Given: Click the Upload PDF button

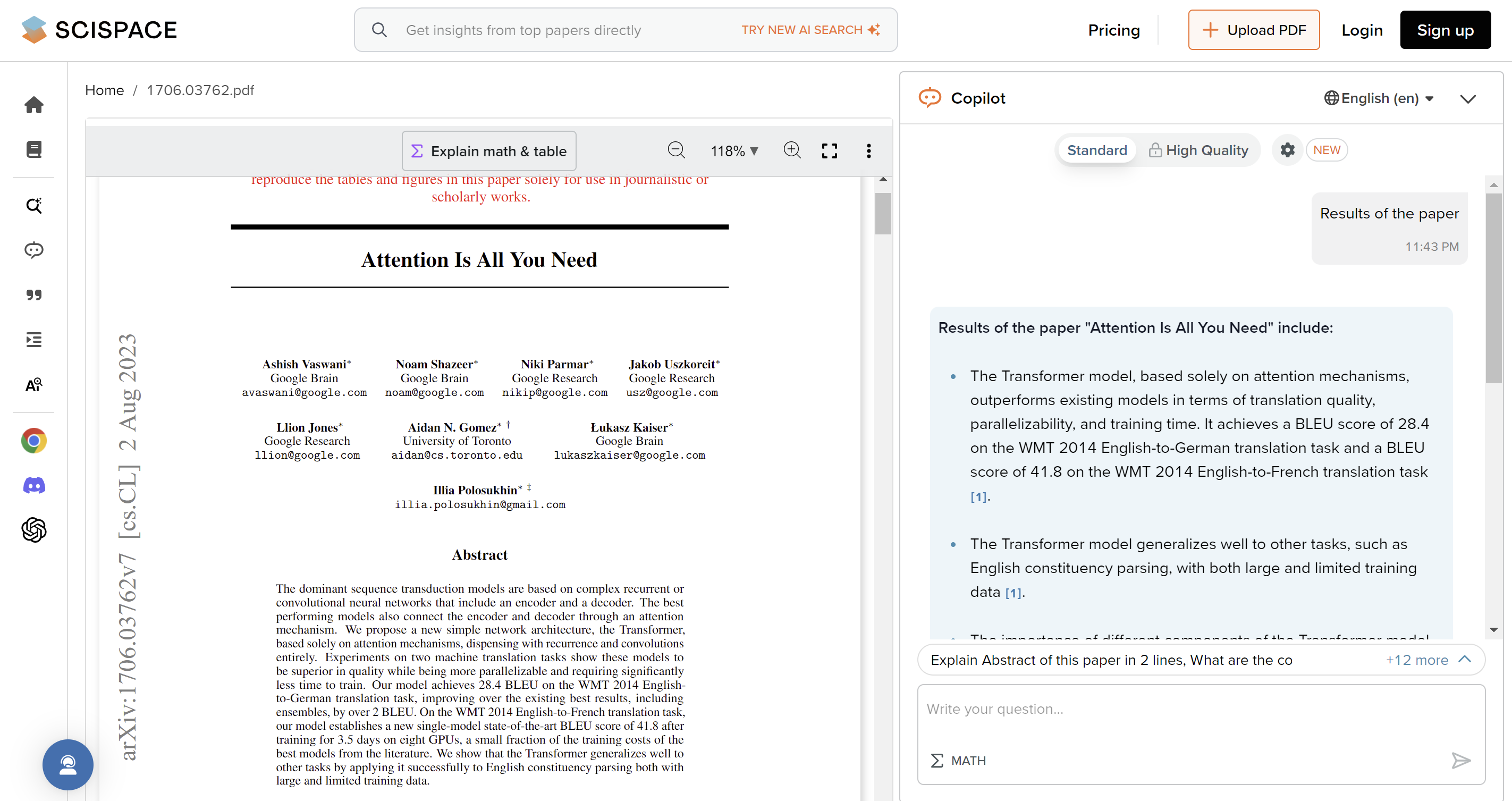Looking at the screenshot, I should 1253,30.
